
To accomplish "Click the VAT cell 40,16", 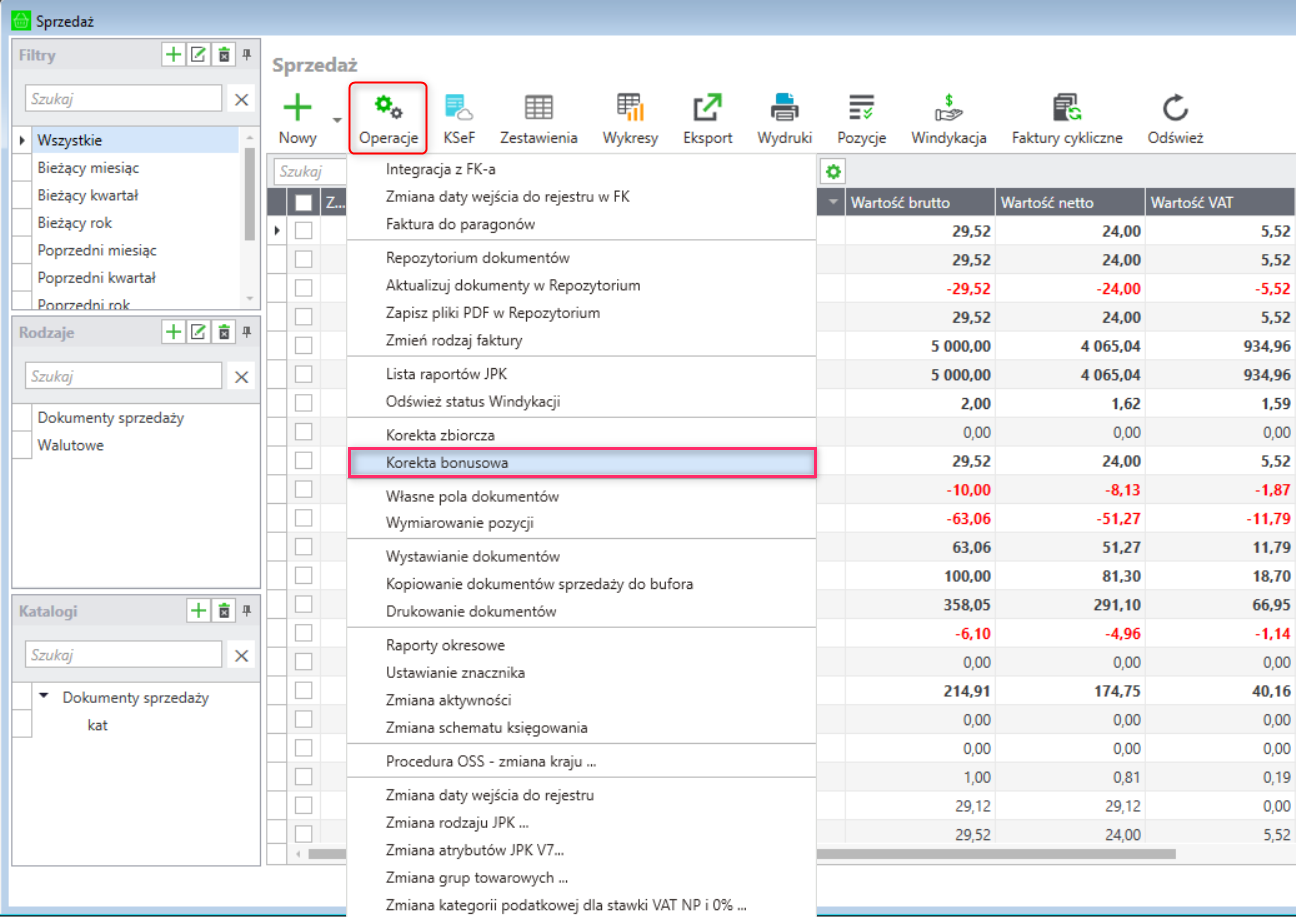I will click(1221, 691).
